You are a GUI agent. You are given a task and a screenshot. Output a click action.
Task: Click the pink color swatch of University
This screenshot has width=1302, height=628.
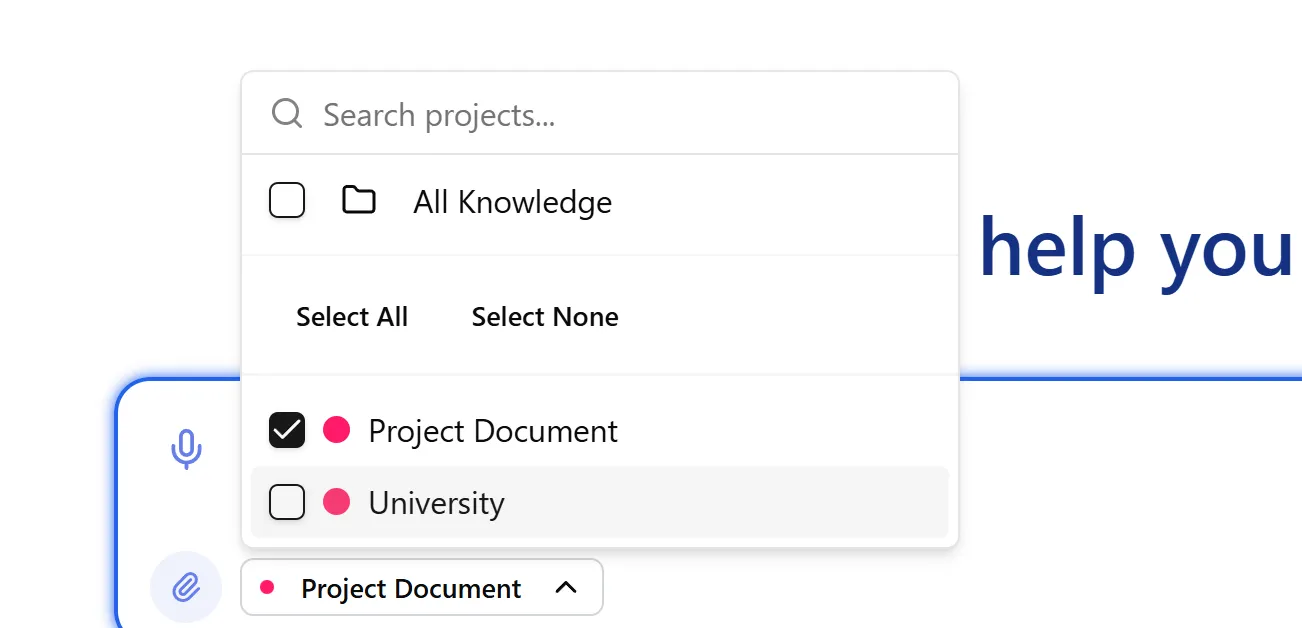[336, 502]
